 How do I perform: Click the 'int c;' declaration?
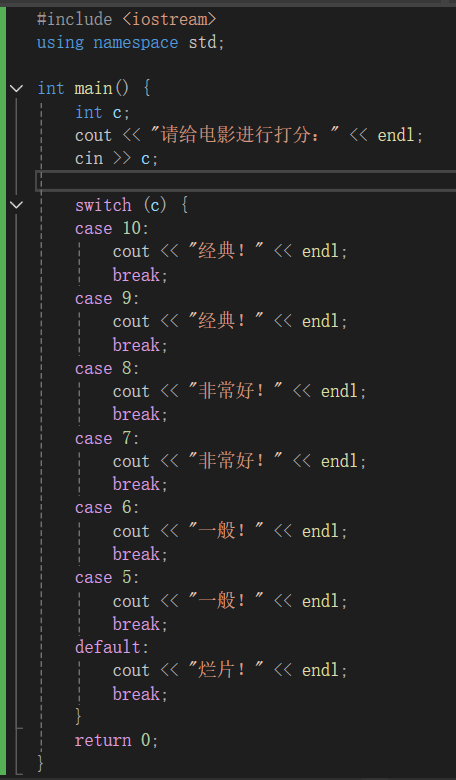[x=102, y=112]
